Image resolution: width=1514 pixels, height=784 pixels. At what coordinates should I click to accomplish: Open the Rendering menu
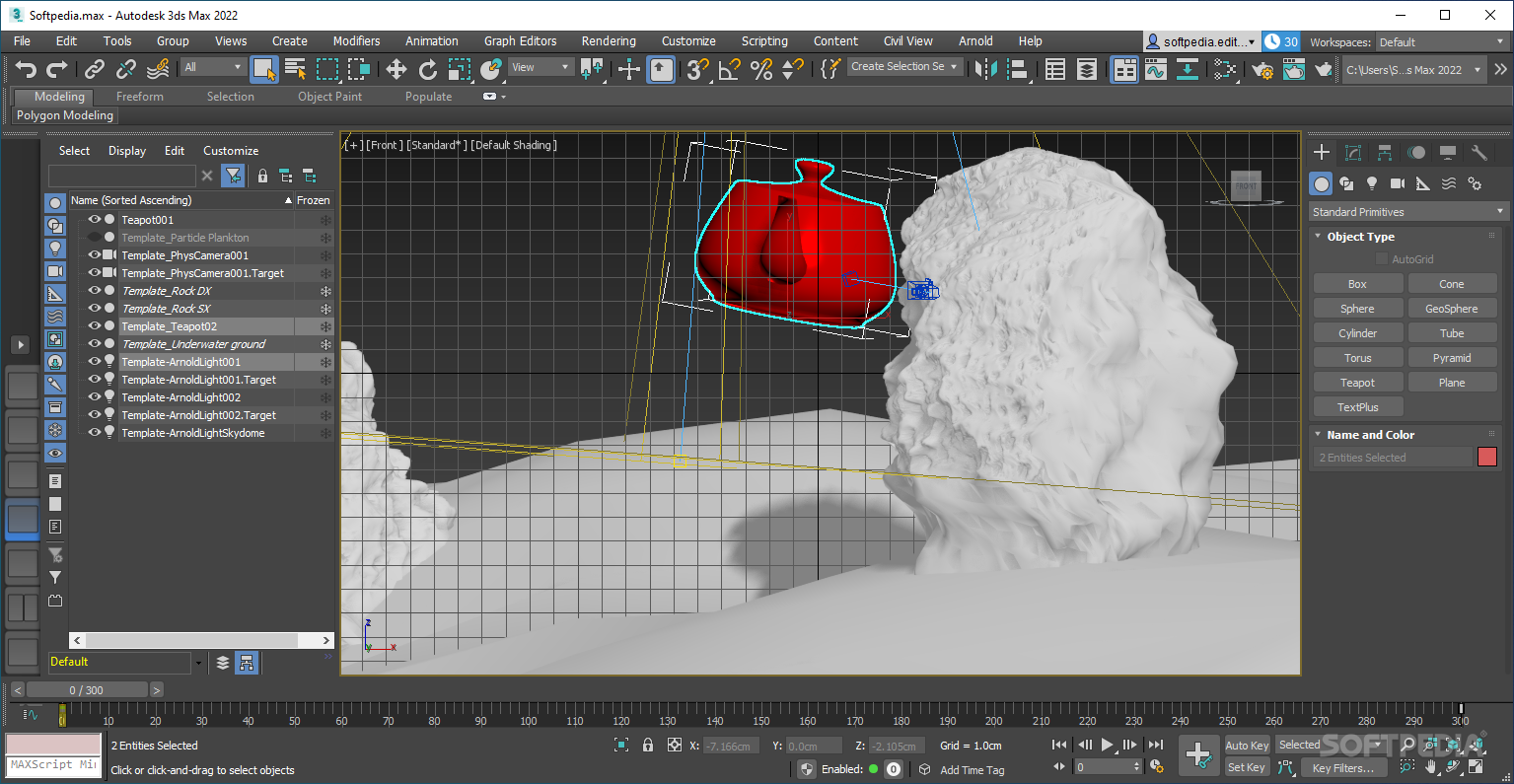tap(609, 41)
